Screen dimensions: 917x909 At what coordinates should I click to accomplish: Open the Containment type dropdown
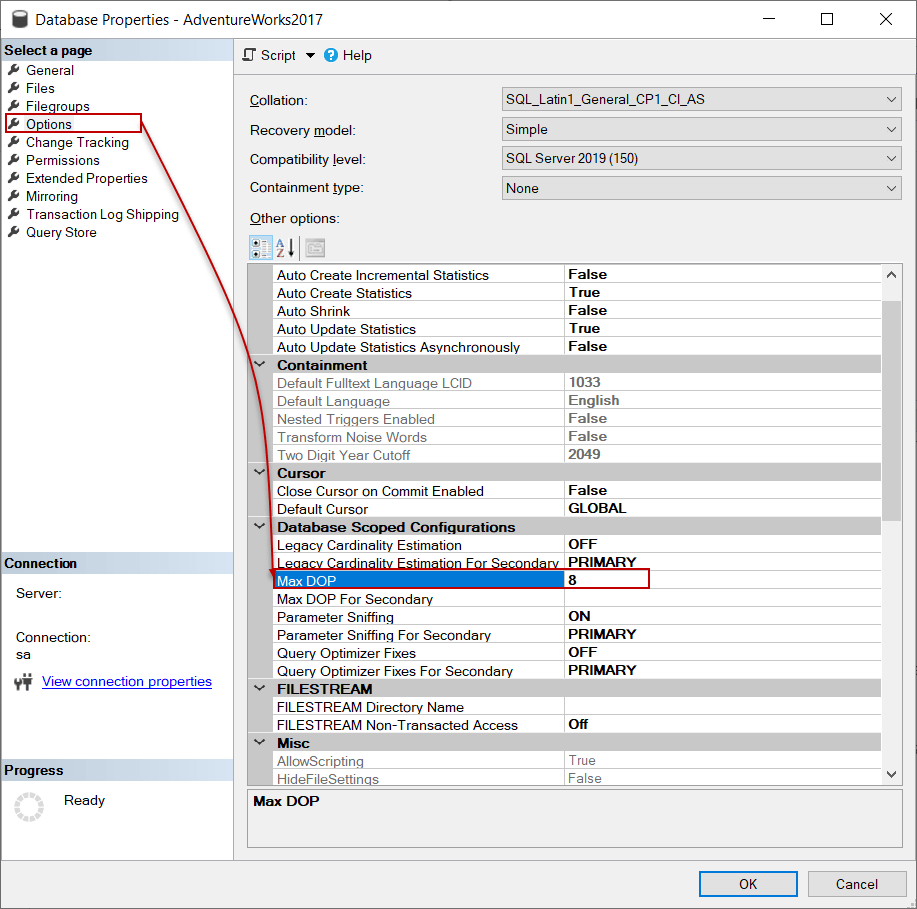(892, 188)
